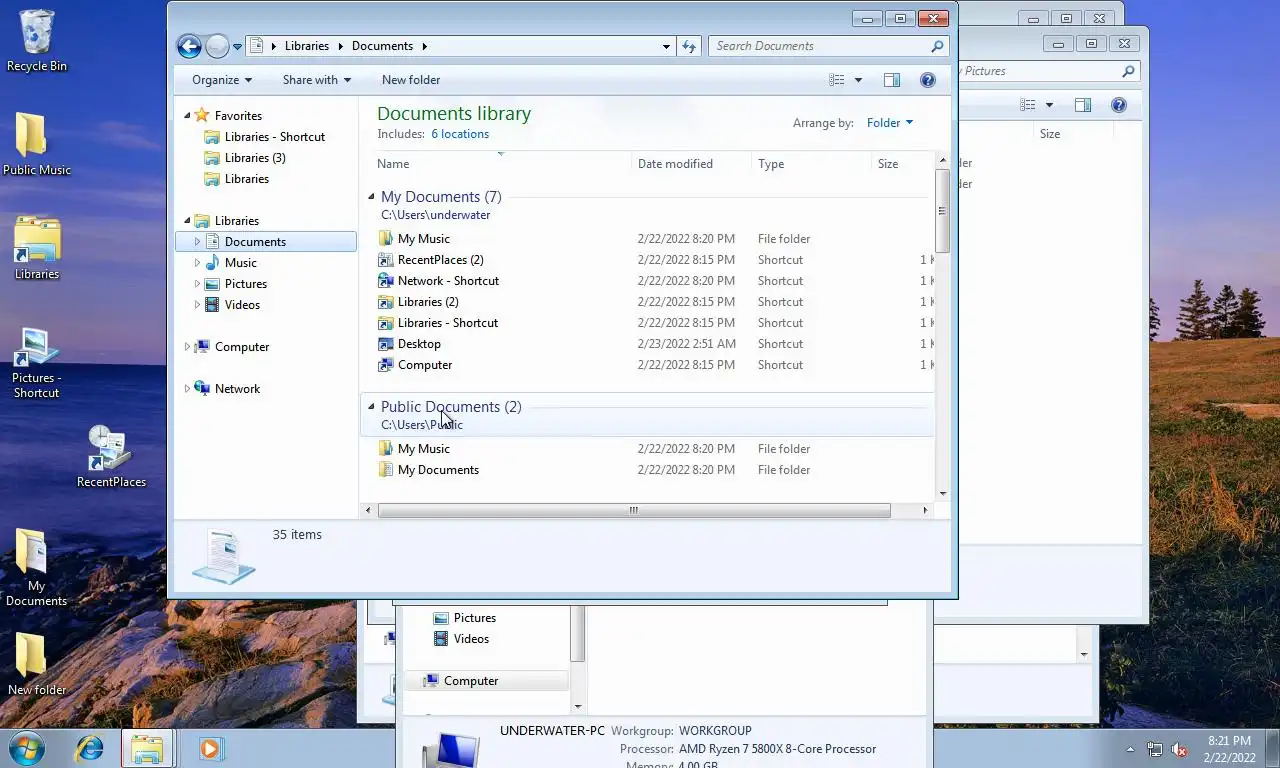The image size is (1280, 768).
Task: Open the Help question mark button
Action: pyautogui.click(x=928, y=80)
